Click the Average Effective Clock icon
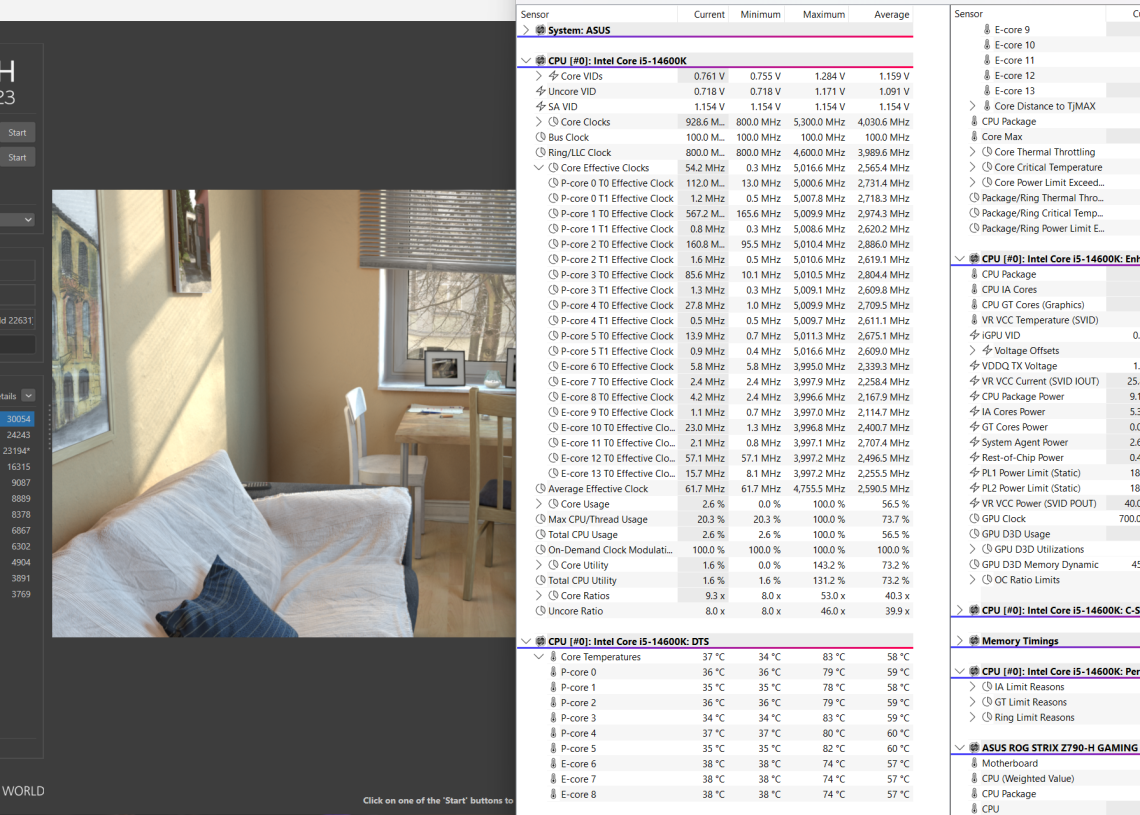The width and height of the screenshot is (1140, 815). pos(540,489)
